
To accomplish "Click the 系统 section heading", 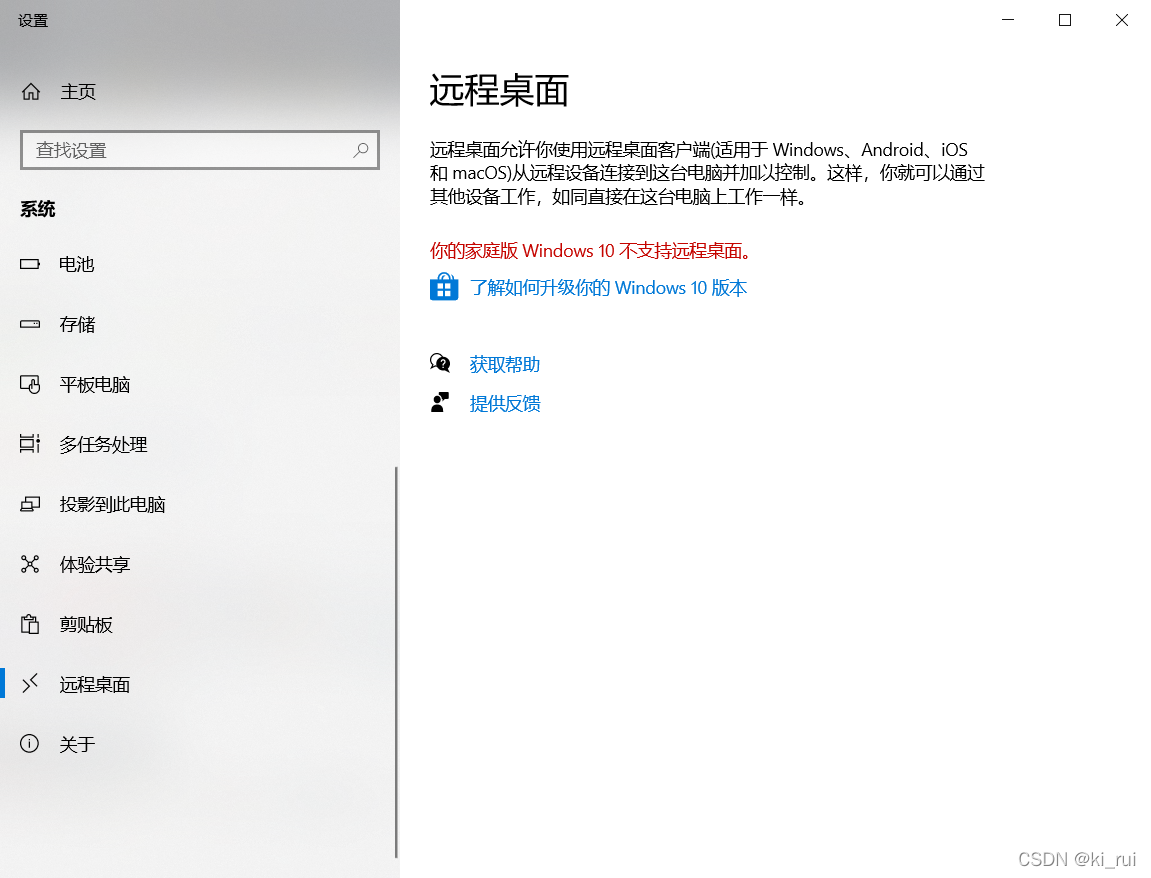I will 37,209.
